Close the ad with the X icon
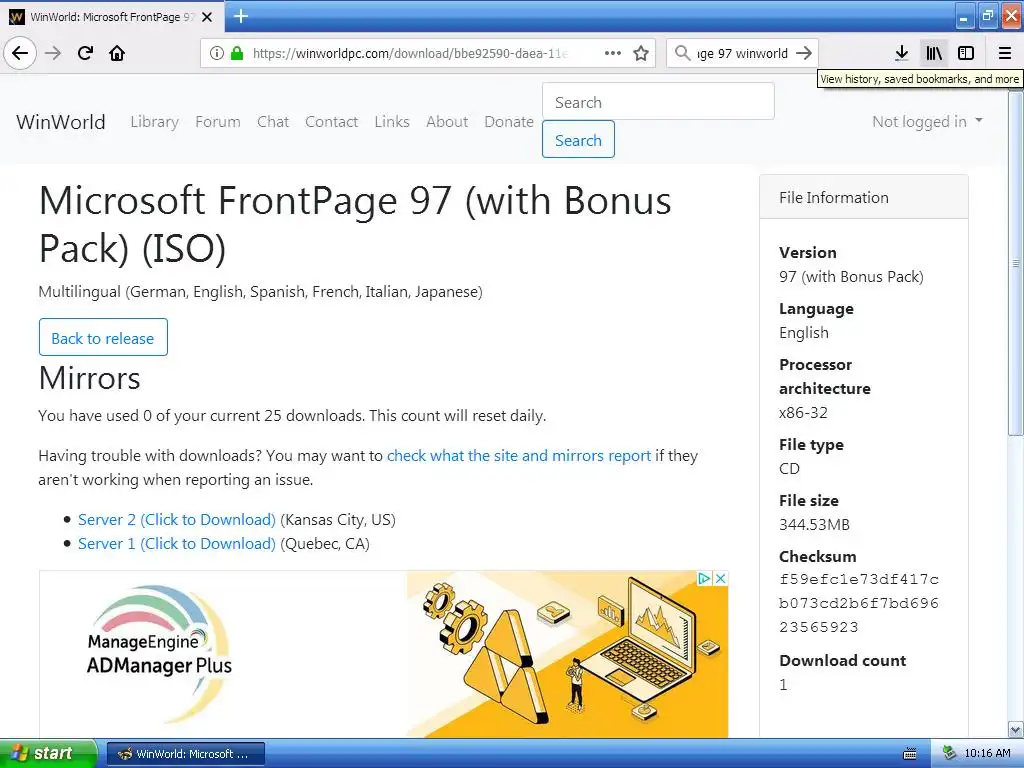Viewport: 1024px width, 768px height. (x=720, y=579)
